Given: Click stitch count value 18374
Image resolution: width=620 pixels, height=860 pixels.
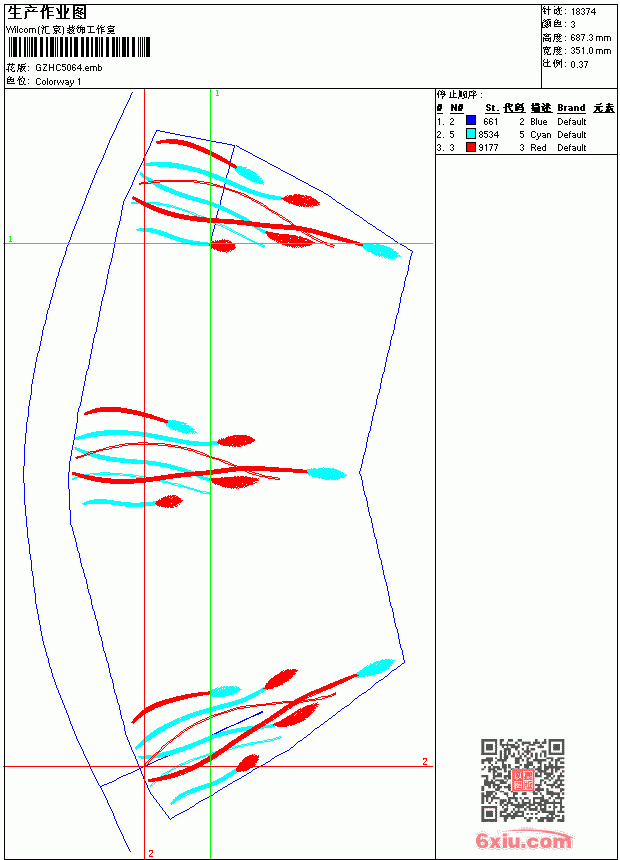Looking at the screenshot, I should coord(583,12).
